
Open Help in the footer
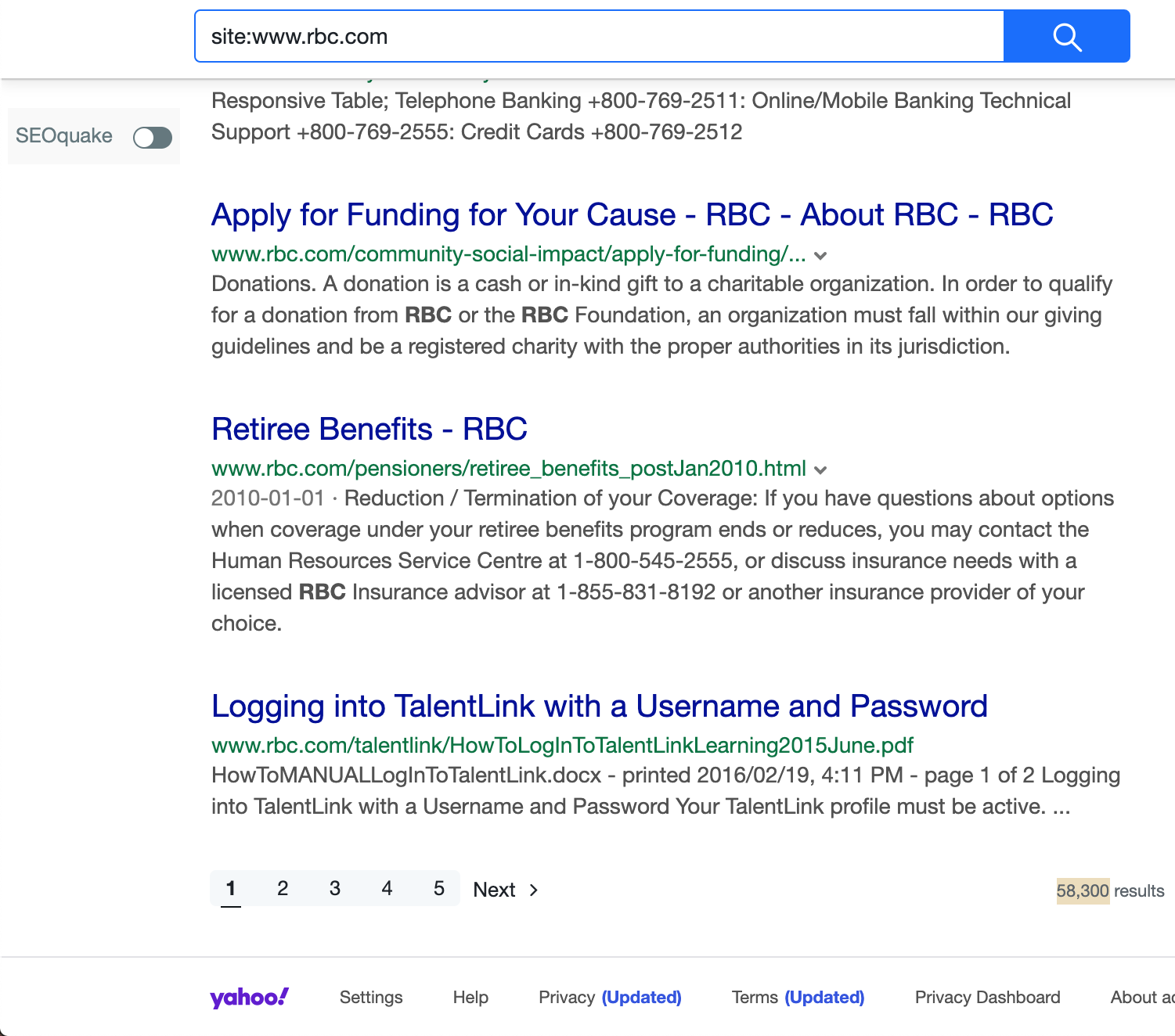[470, 997]
